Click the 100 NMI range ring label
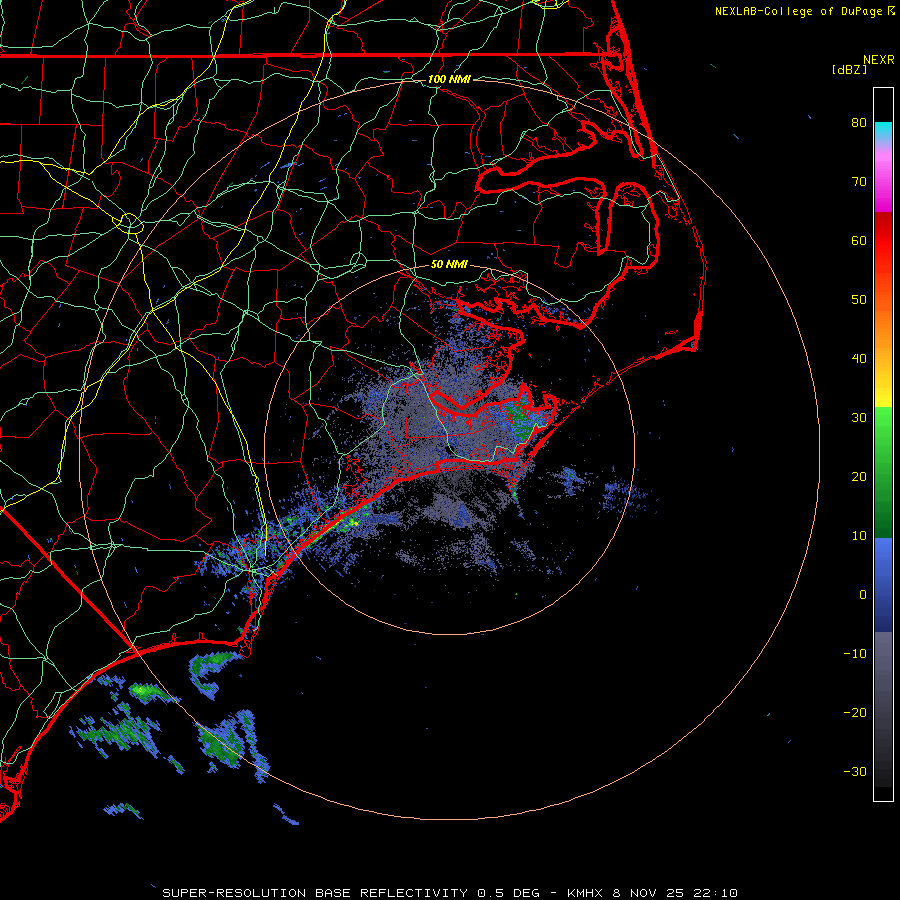Image resolution: width=900 pixels, height=900 pixels. 449,79
